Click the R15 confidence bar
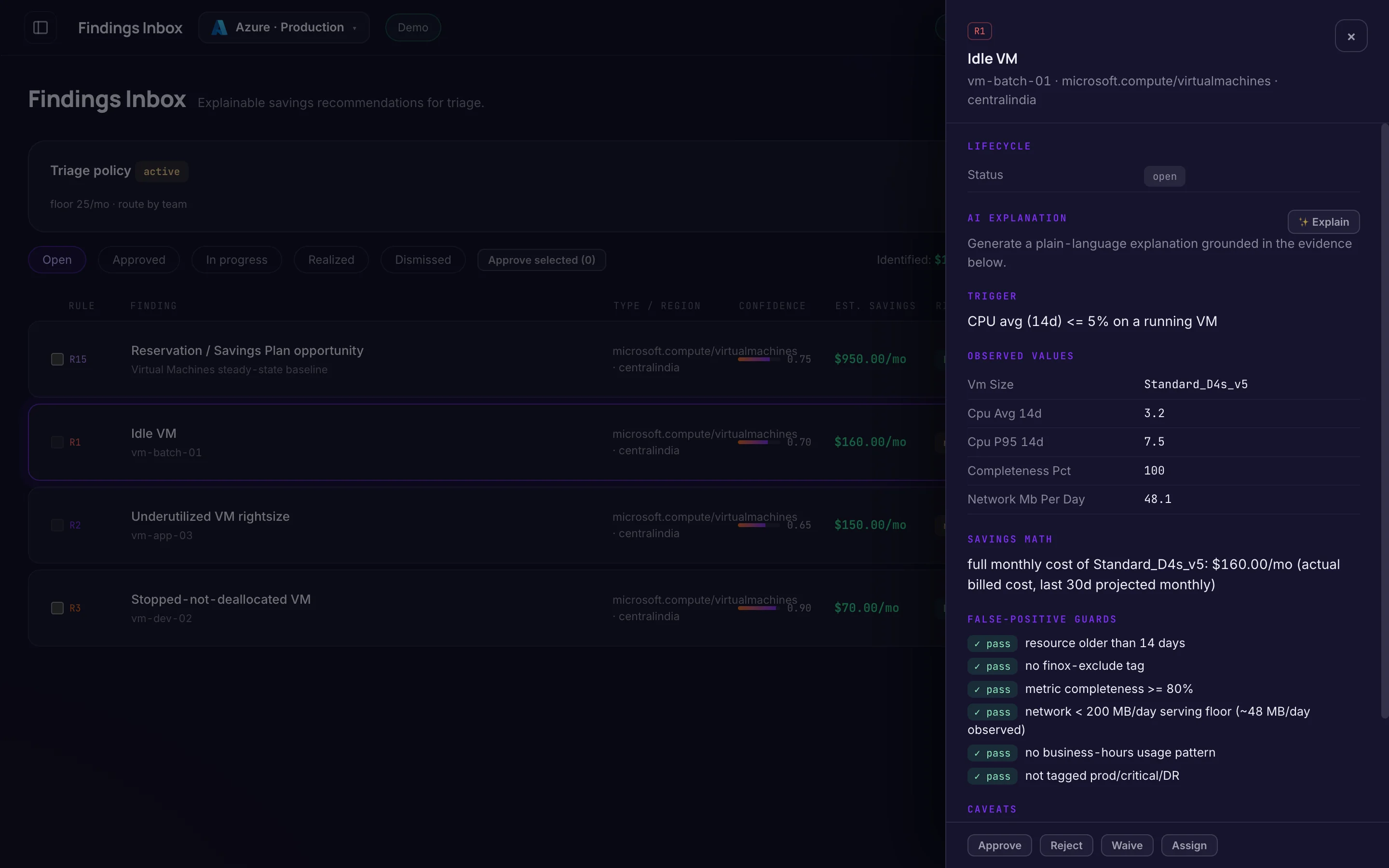Image resolution: width=1389 pixels, height=868 pixels. tap(759, 359)
